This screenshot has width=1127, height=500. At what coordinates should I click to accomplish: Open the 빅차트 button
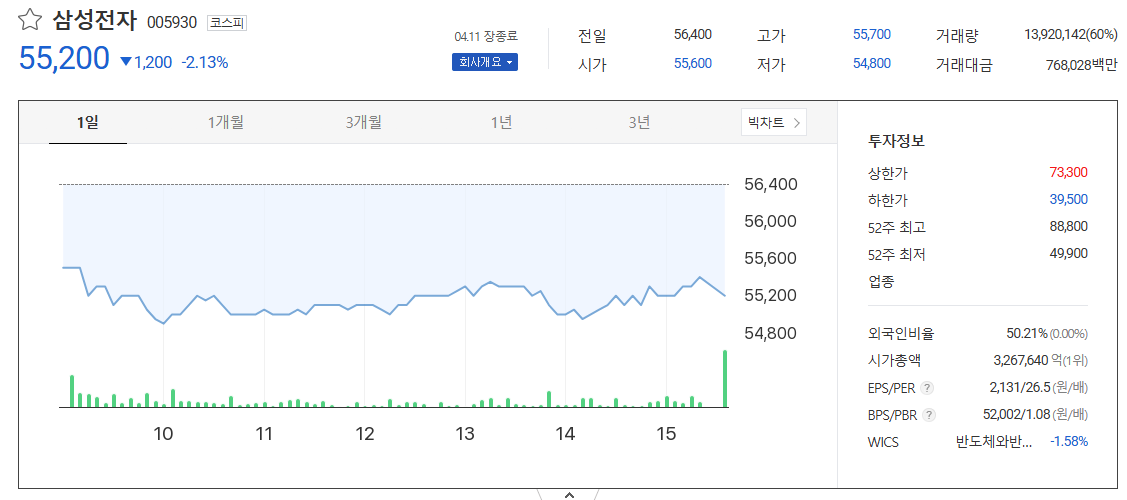click(x=773, y=122)
